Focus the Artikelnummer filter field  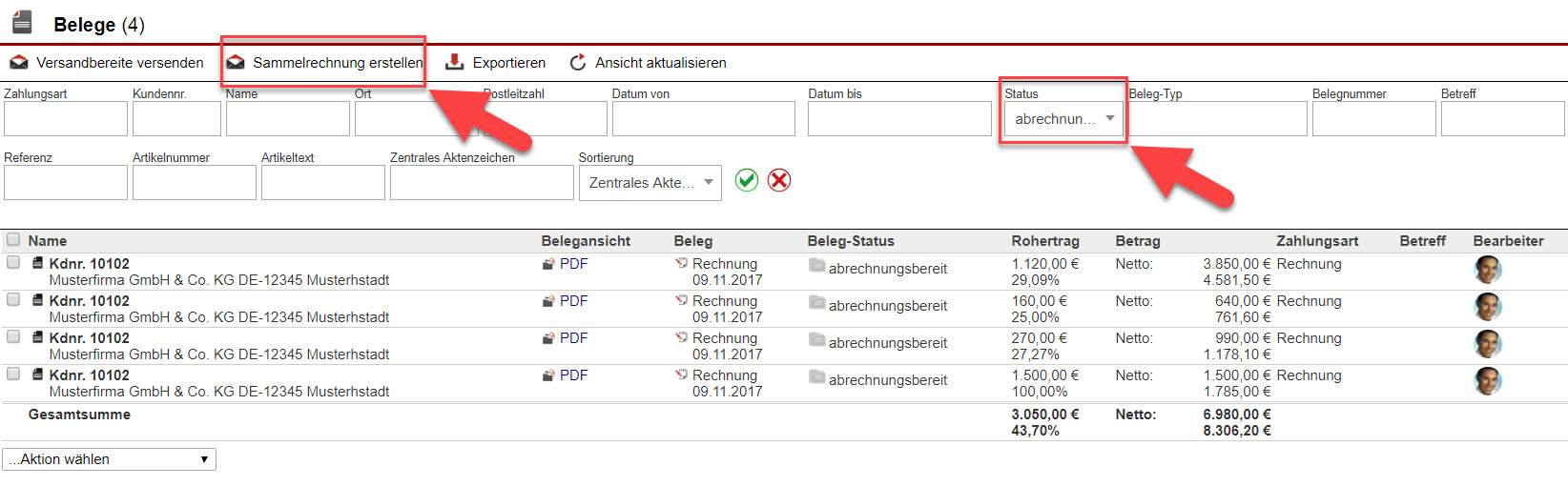(195, 183)
